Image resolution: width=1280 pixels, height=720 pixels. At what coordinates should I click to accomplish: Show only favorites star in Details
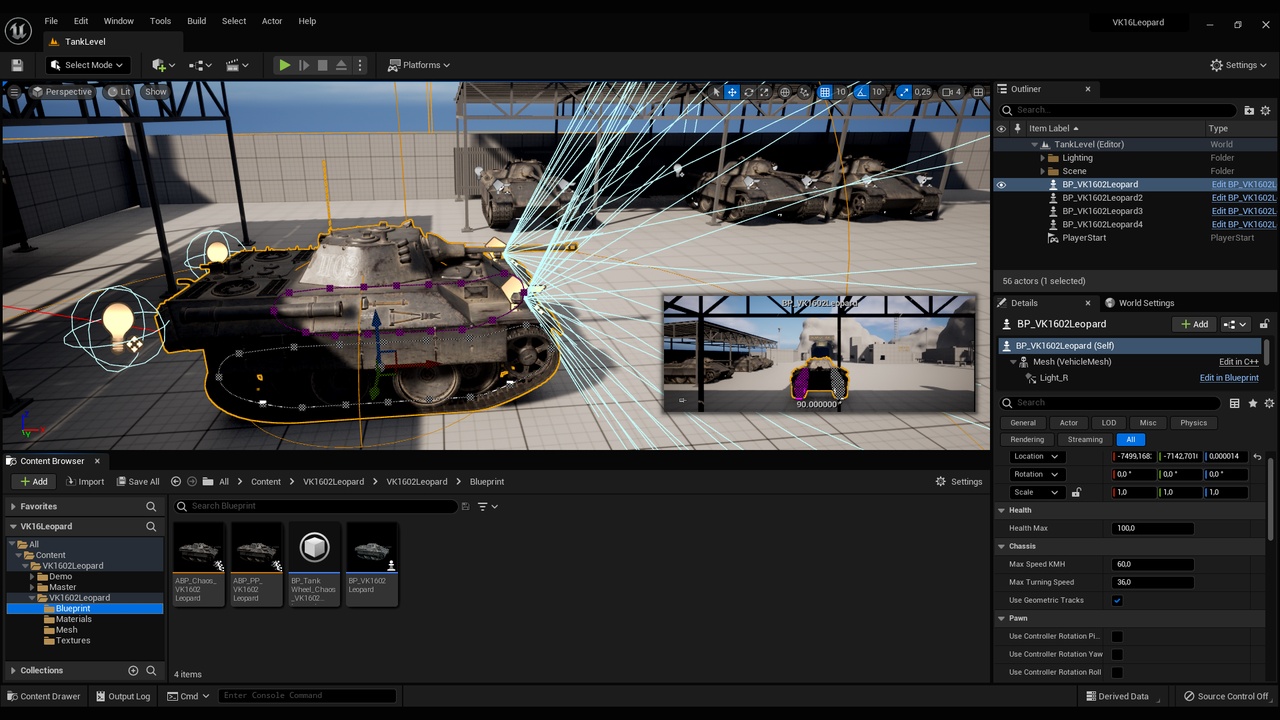[1253, 403]
